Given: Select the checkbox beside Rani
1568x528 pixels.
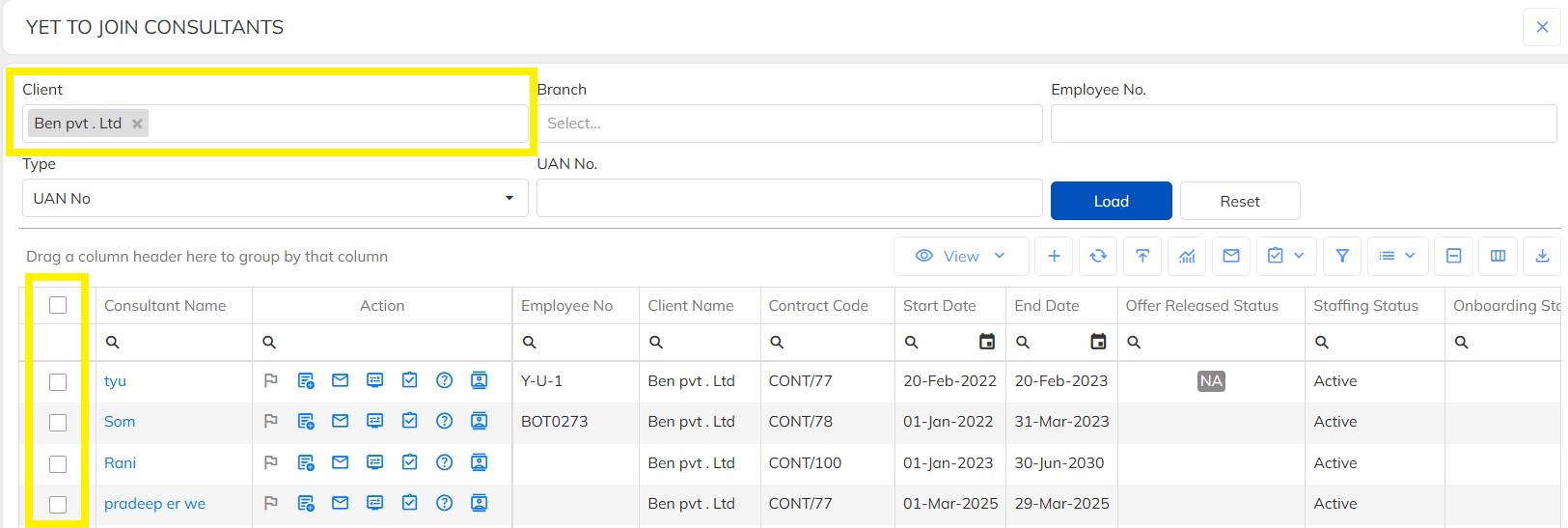Looking at the screenshot, I should coord(58,463).
